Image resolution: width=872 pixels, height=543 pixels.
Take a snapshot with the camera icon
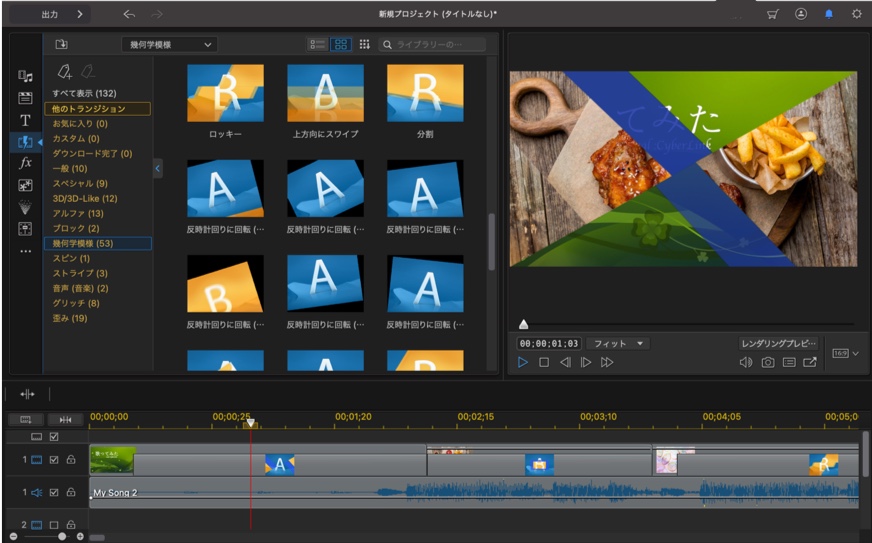click(767, 362)
